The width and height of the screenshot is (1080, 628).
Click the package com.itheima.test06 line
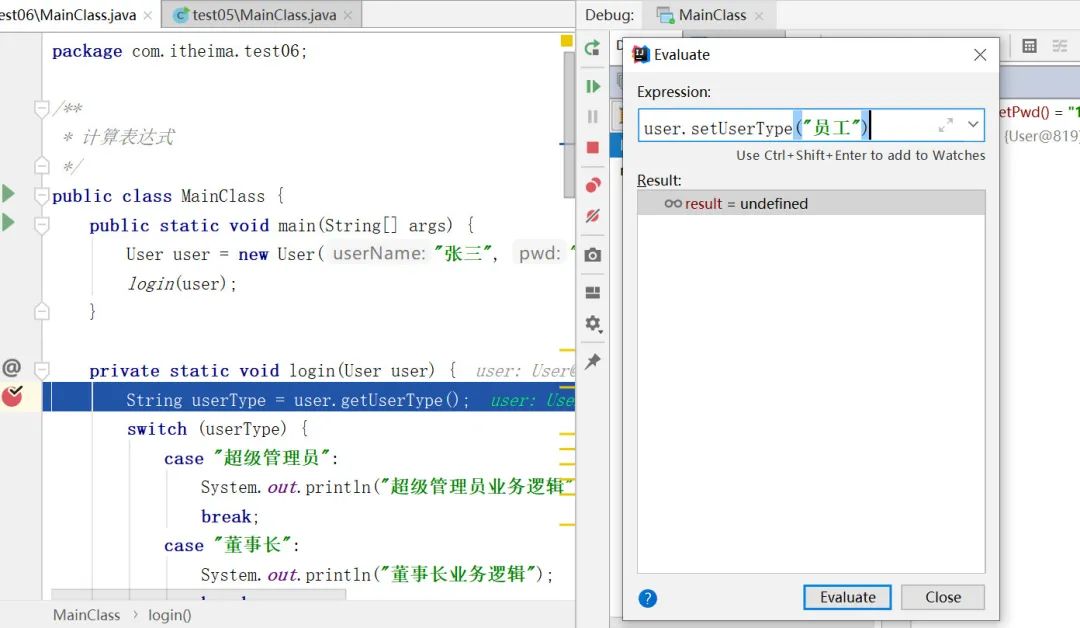click(x=179, y=51)
